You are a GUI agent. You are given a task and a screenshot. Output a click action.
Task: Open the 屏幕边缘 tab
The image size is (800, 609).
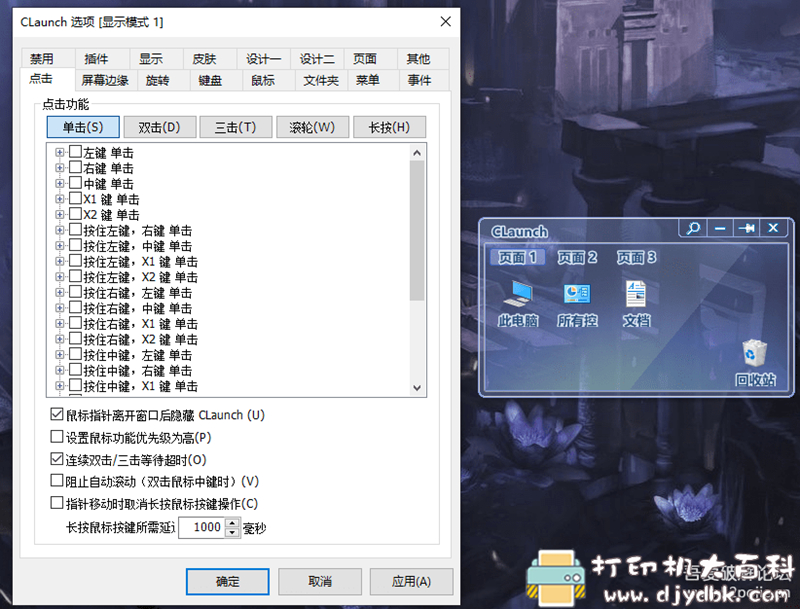point(105,80)
